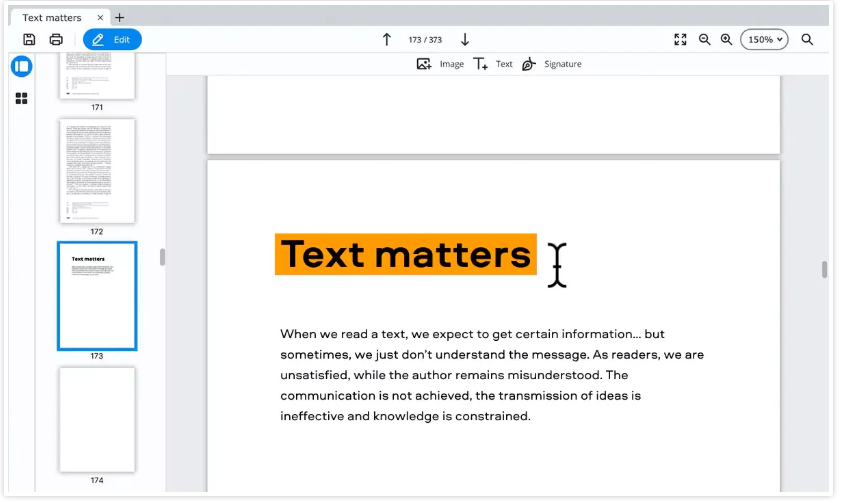Go to next page with down arrow
This screenshot has width=842, height=503.
465,40
